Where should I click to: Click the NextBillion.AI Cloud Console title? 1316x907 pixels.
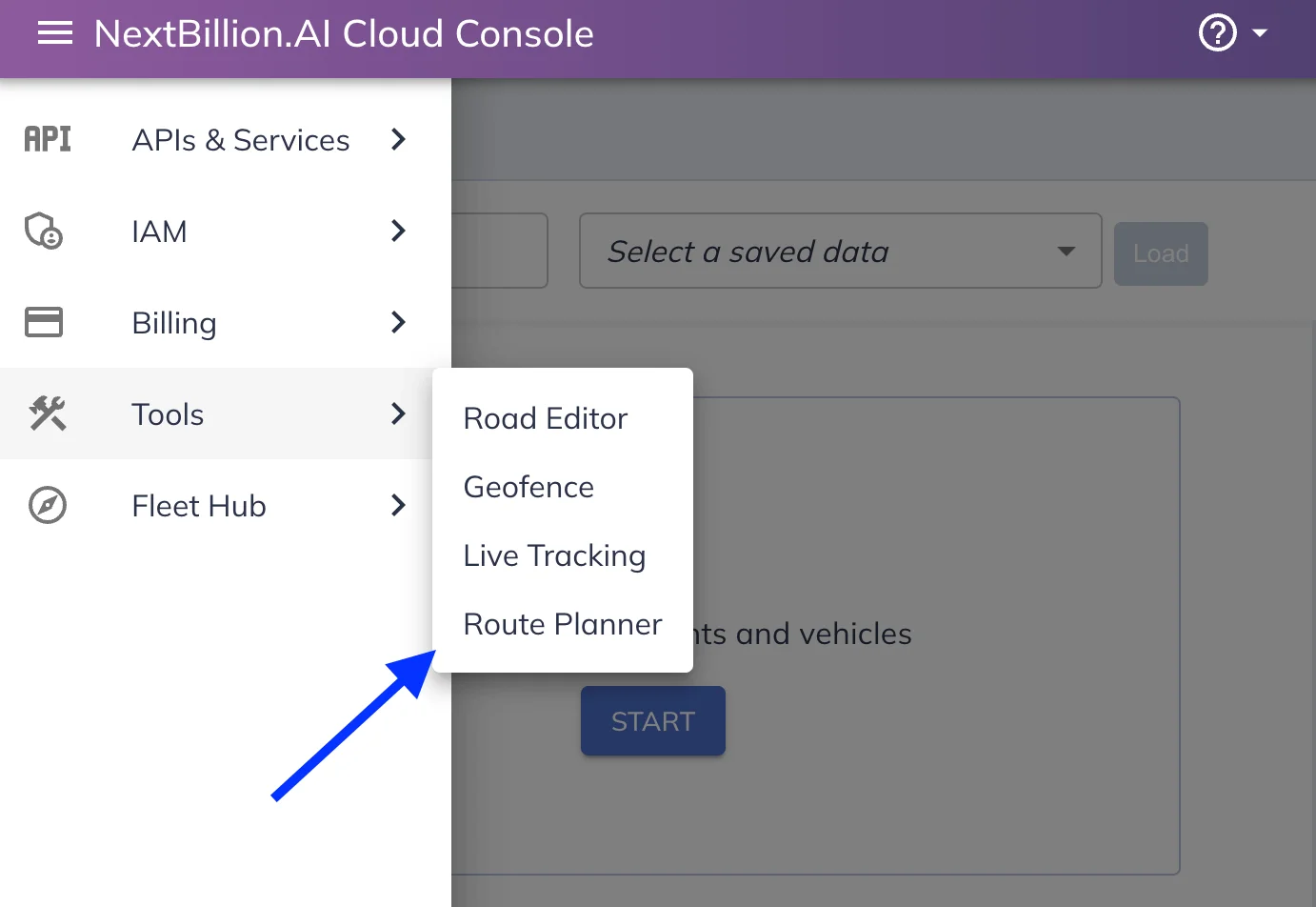[344, 34]
